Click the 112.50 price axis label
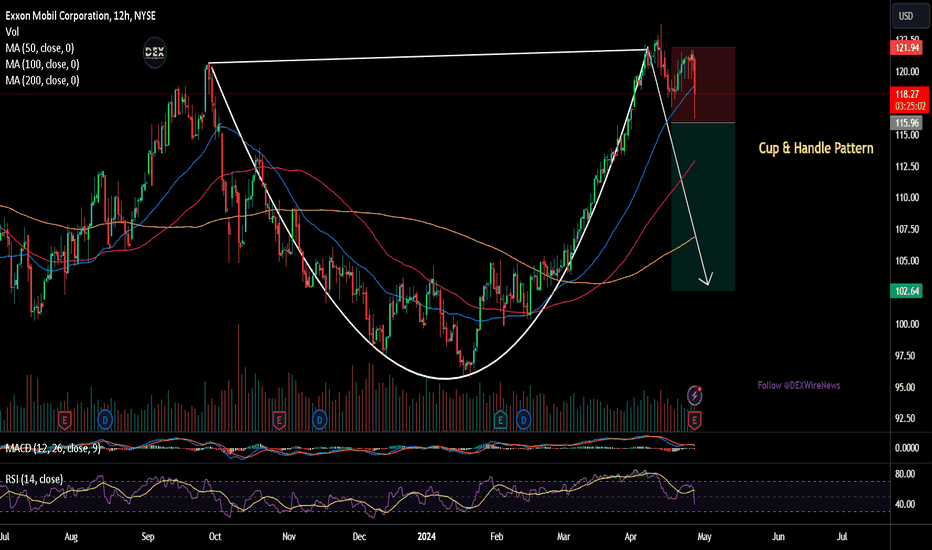 tap(907, 166)
